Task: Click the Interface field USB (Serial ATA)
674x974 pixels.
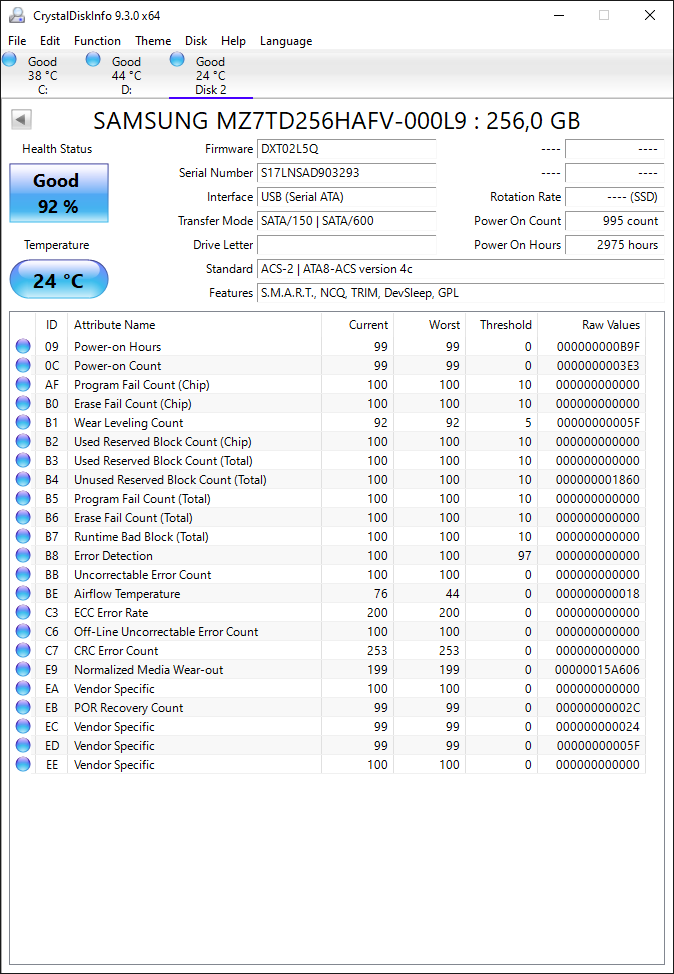Action: 347,197
